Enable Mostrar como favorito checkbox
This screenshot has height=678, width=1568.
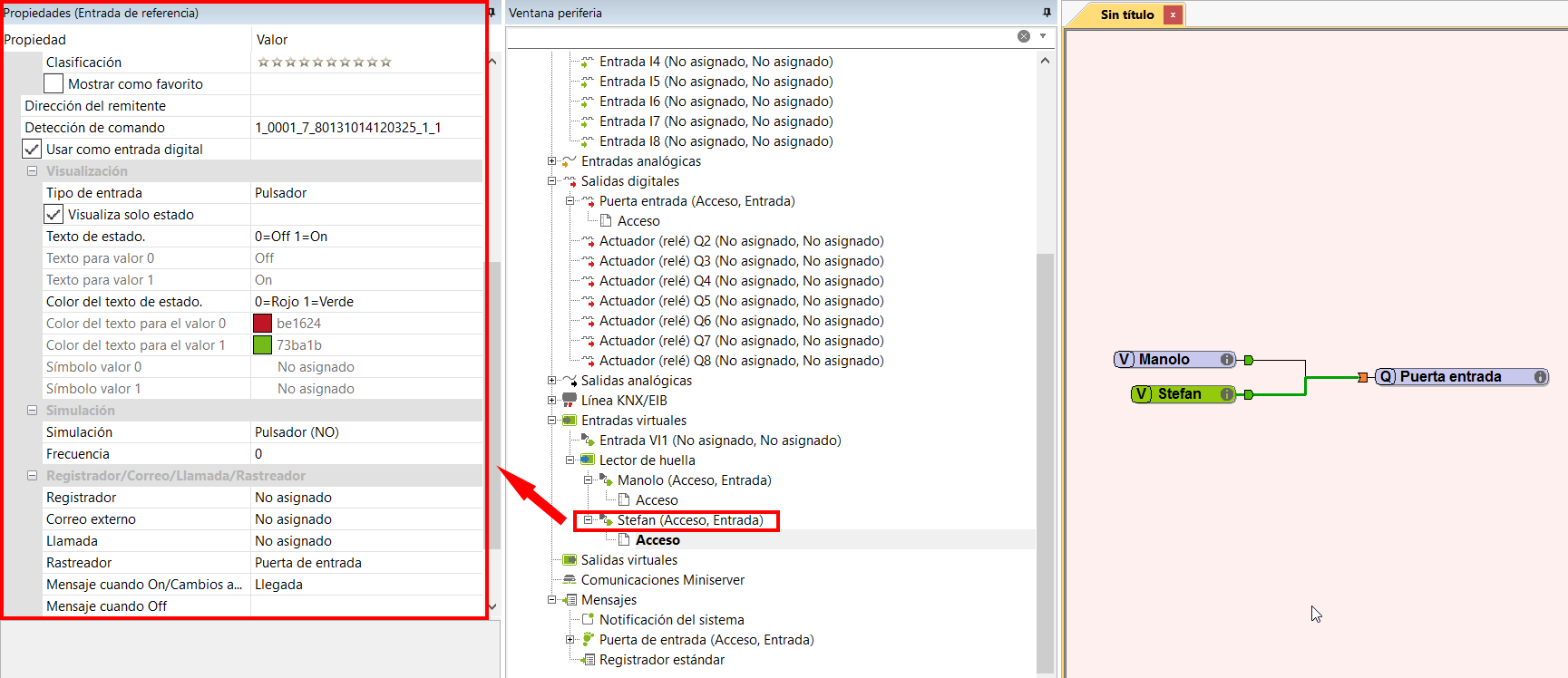[54, 84]
